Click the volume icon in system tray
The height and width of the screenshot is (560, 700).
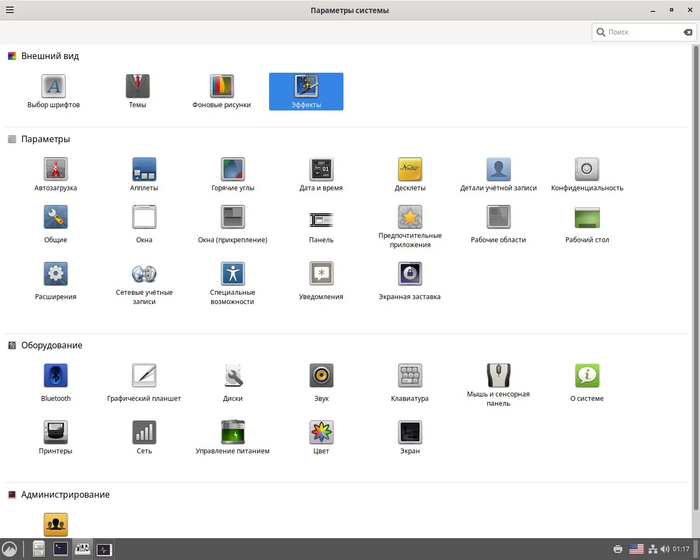[665, 549]
